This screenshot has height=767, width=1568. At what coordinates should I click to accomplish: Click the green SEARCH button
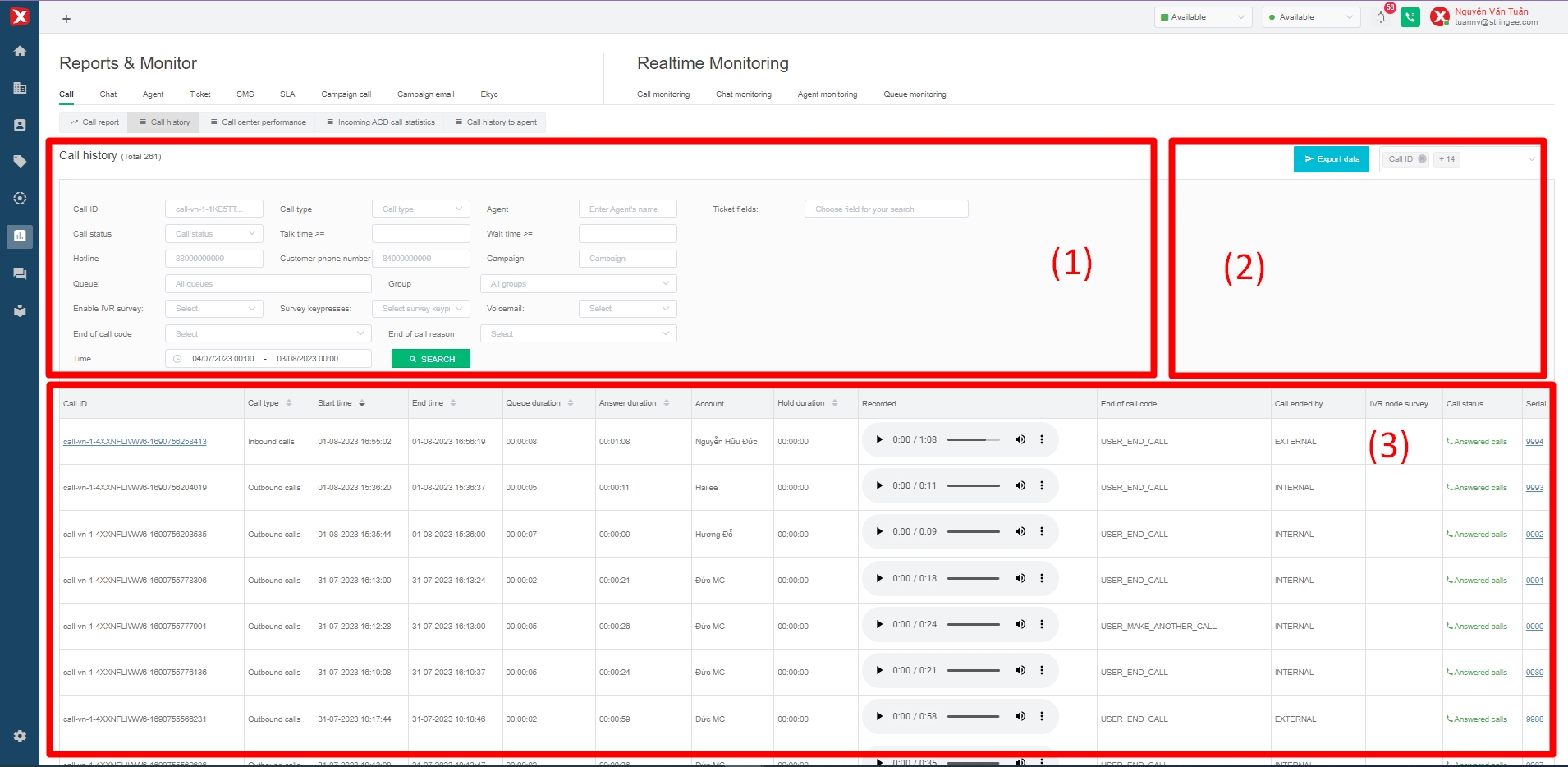click(430, 359)
